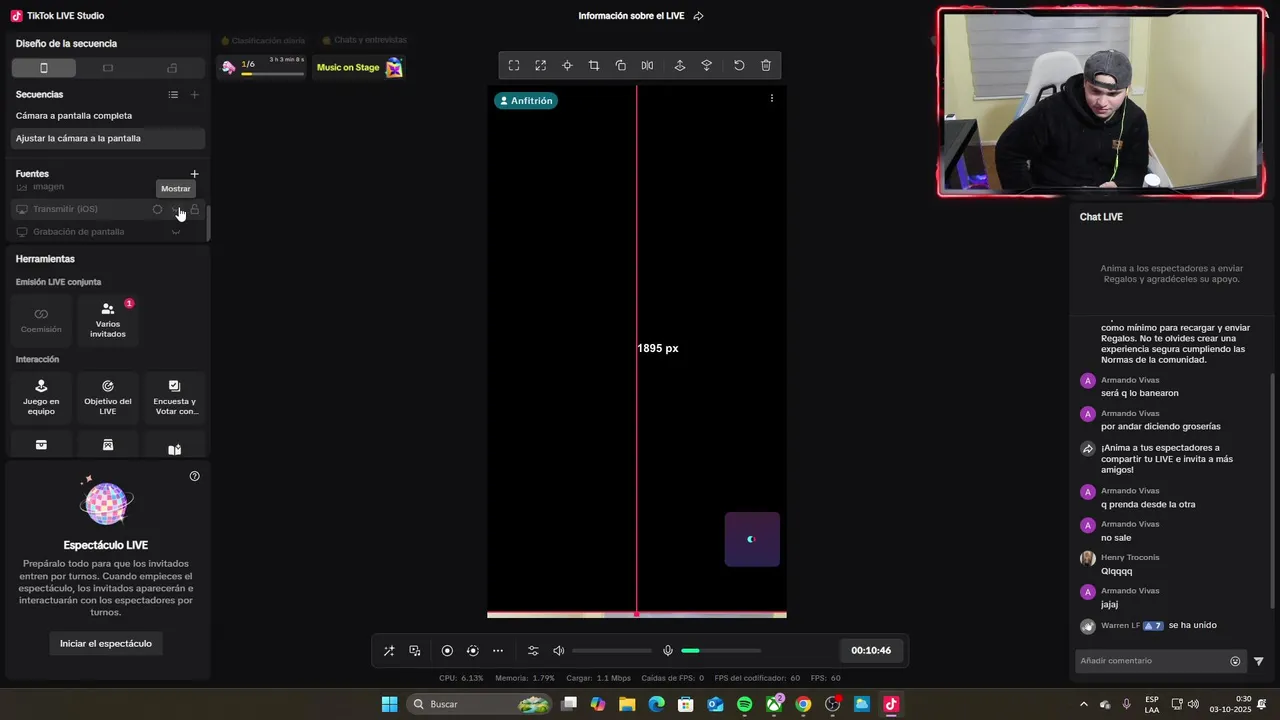Open the media music overlay icon
Image resolution: width=1280 pixels, height=720 pixels.
click(415, 651)
